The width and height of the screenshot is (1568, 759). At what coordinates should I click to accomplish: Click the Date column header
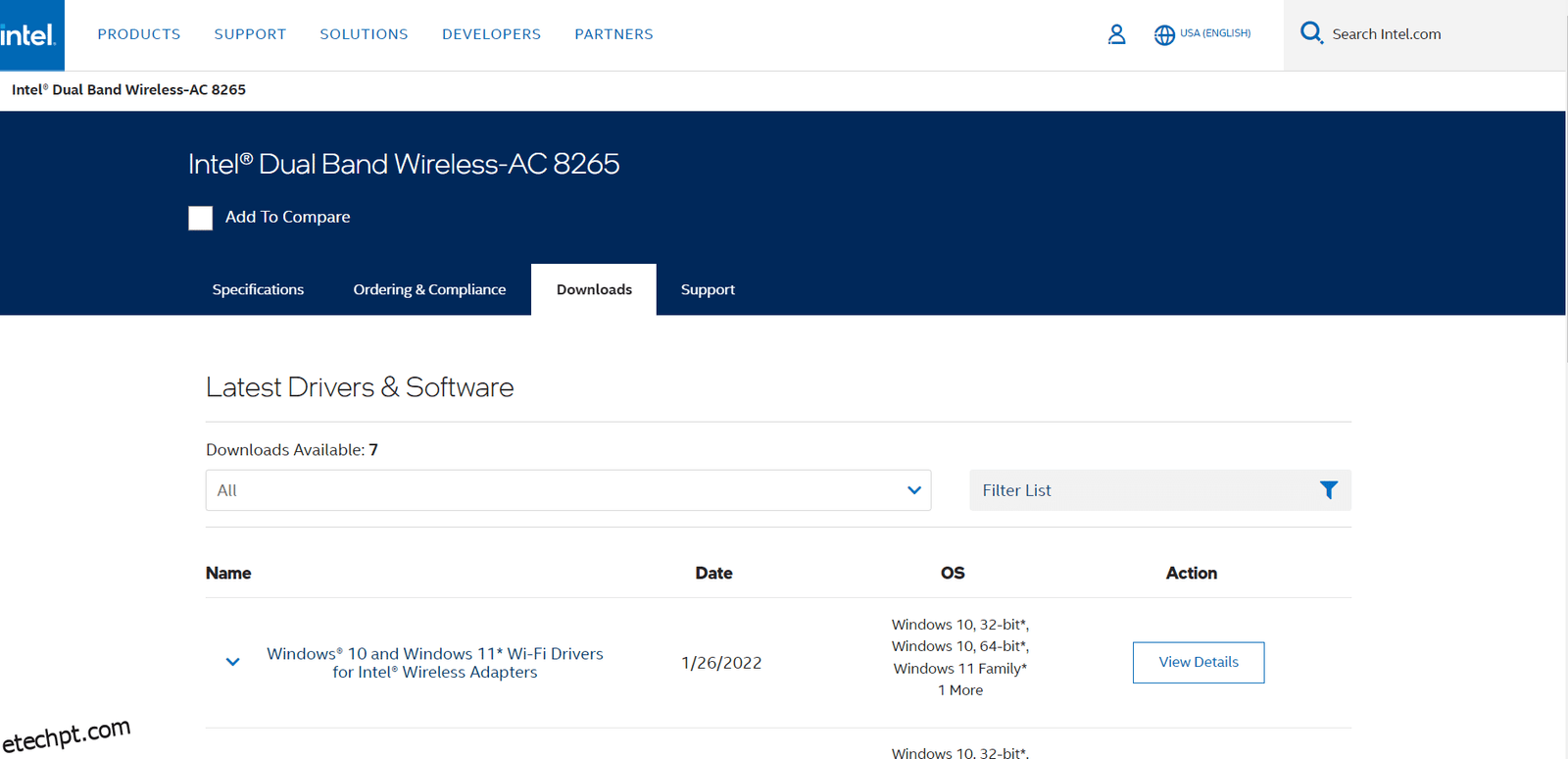point(714,573)
